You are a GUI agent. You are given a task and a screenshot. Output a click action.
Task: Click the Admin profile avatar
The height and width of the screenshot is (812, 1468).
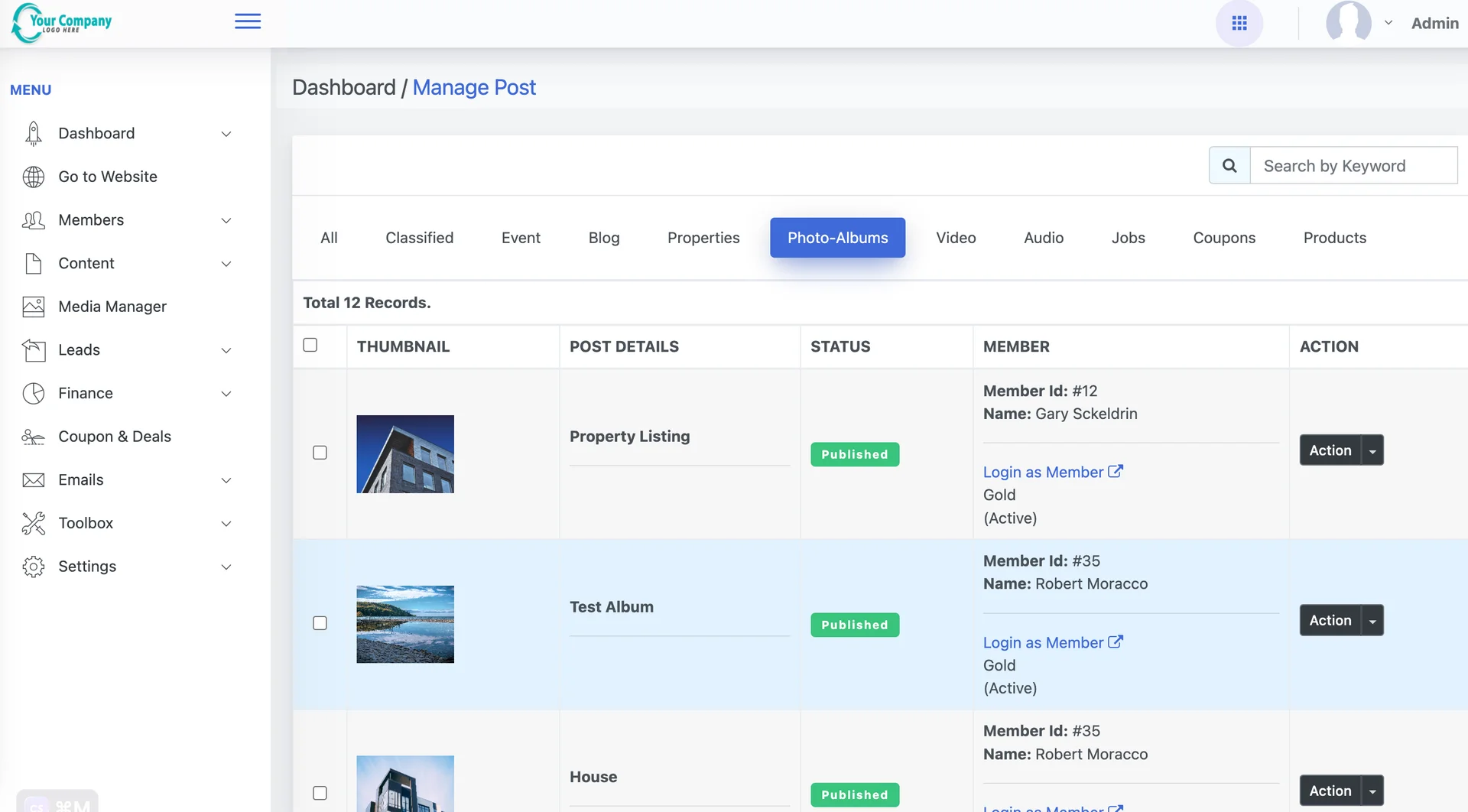(x=1349, y=22)
